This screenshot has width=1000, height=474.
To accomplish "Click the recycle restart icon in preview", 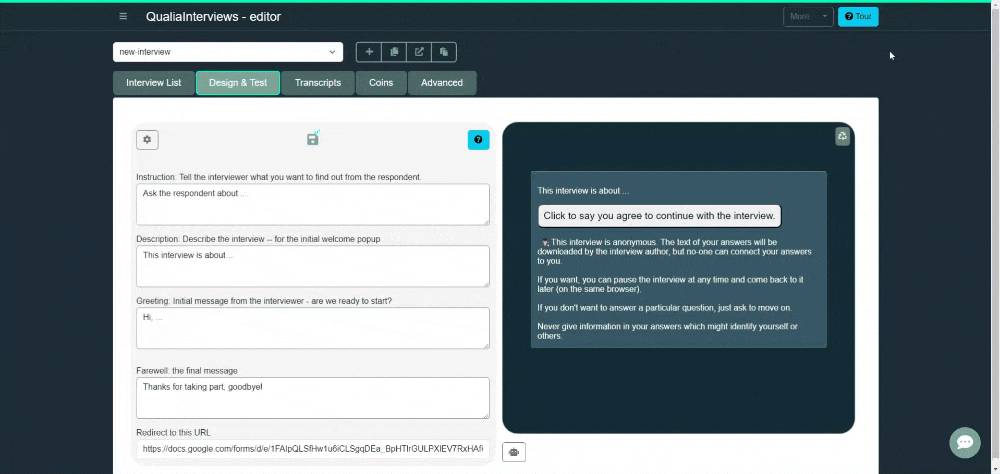I will pyautogui.click(x=842, y=136).
